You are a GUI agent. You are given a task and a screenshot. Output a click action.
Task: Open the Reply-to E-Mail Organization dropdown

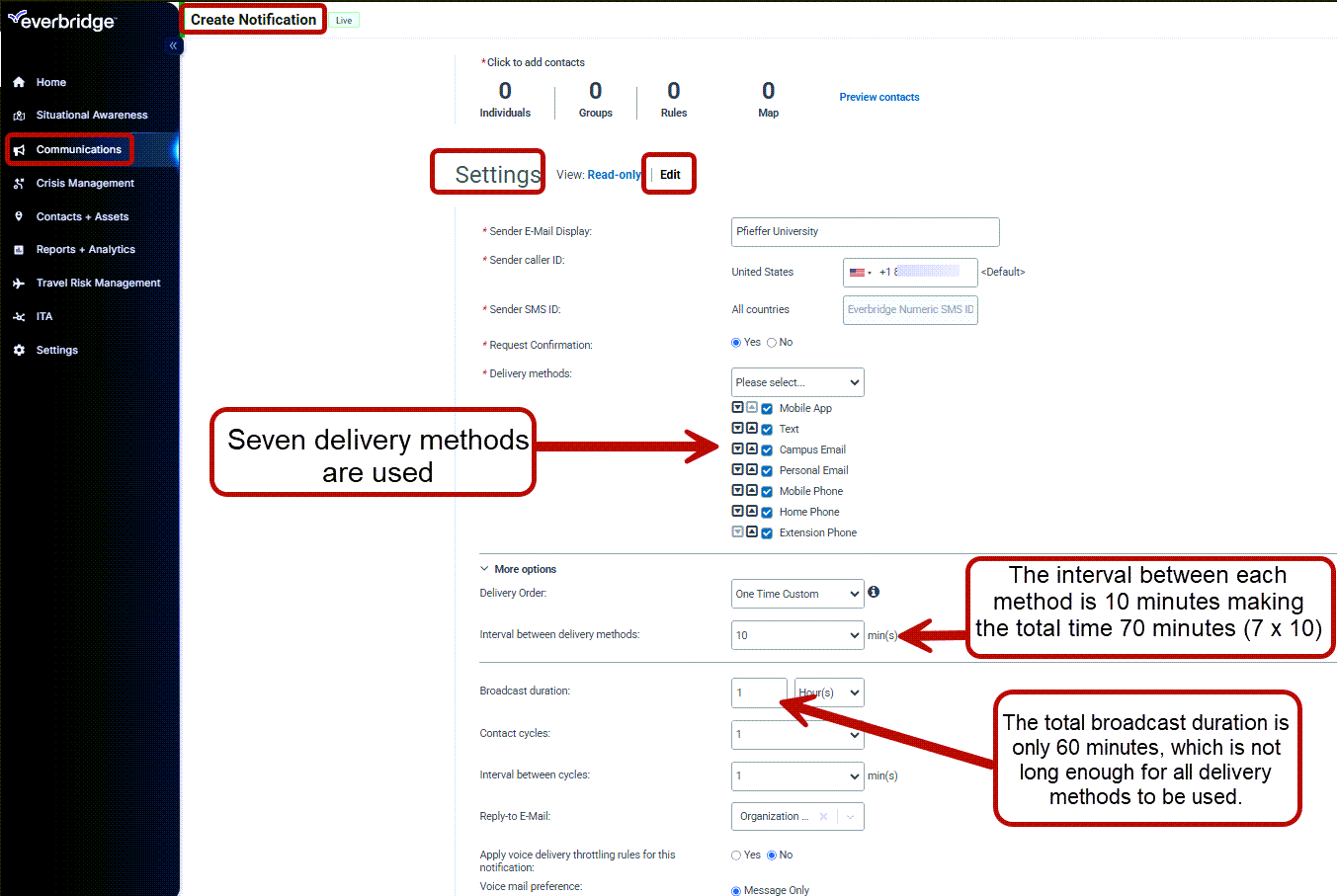(797, 817)
